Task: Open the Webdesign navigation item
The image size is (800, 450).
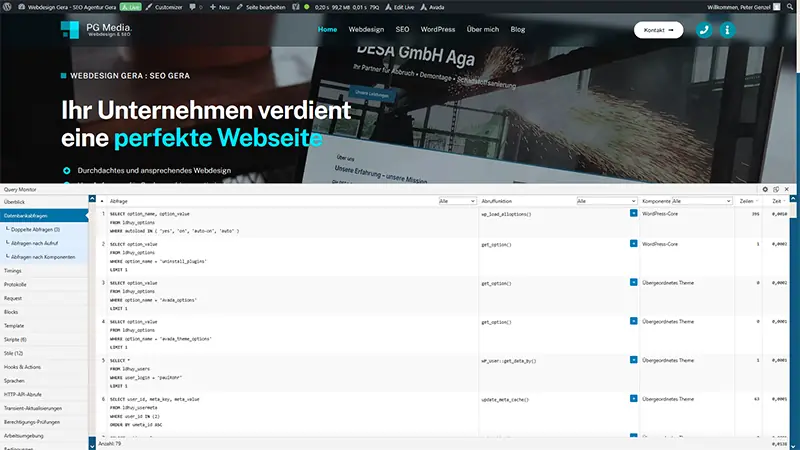Action: [x=366, y=30]
